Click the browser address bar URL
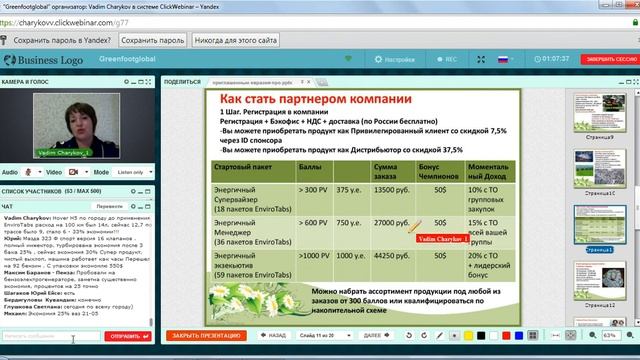 (64, 23)
